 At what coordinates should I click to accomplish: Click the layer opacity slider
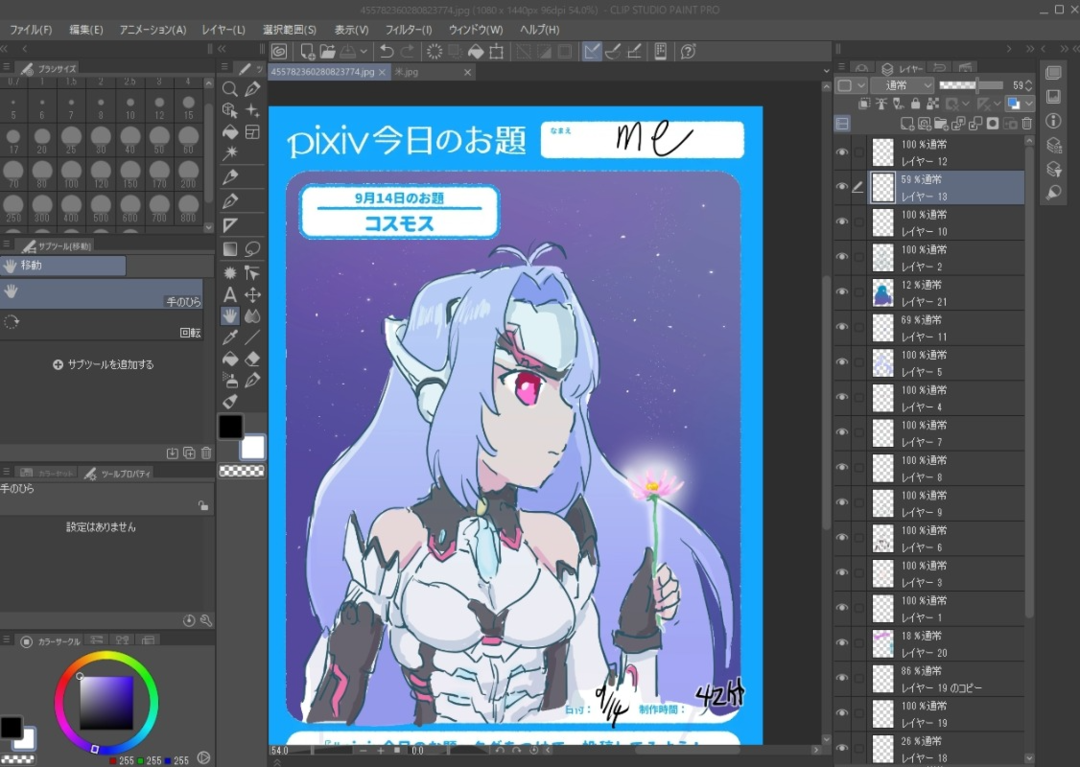pos(972,86)
